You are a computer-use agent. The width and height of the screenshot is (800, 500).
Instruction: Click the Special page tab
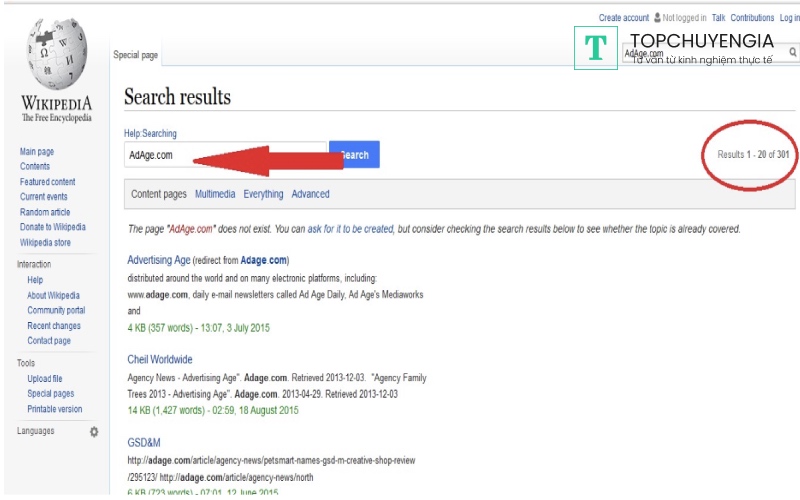135,55
